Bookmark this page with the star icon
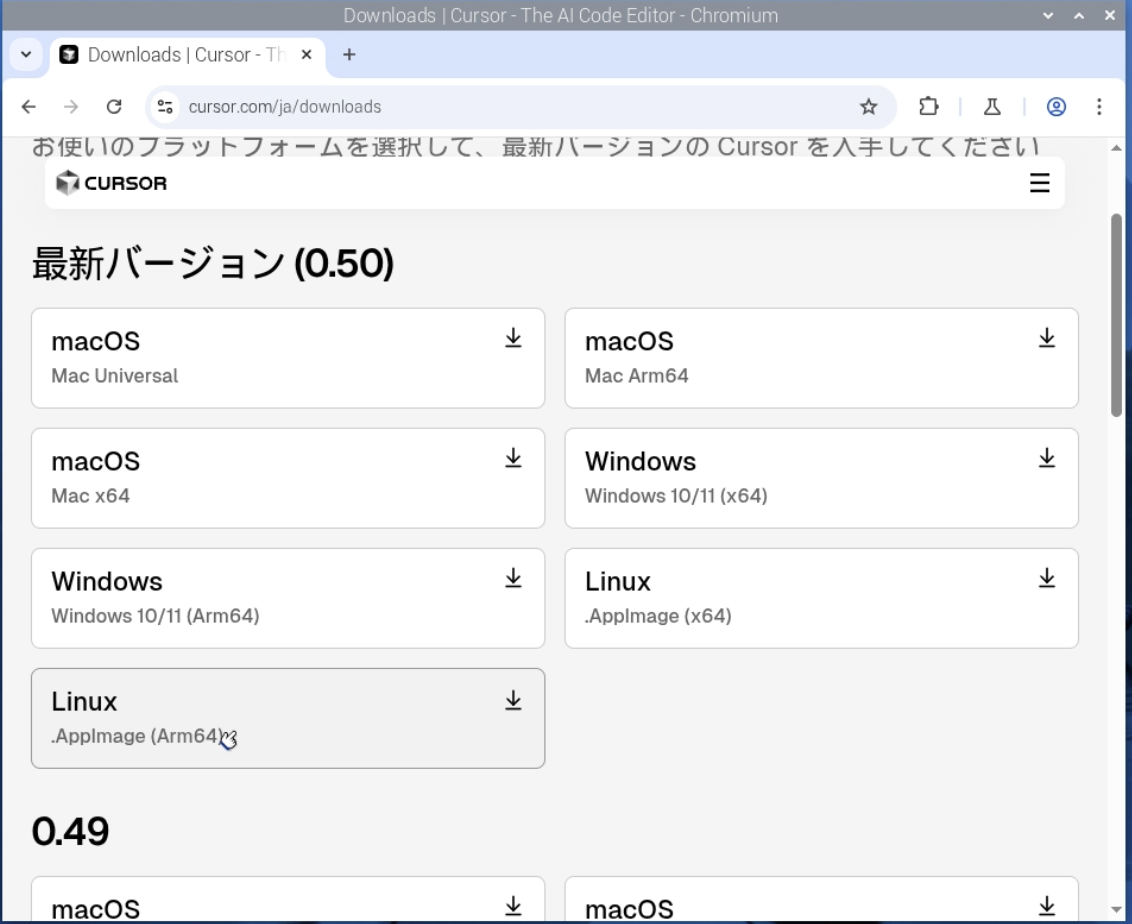Viewport: 1132px width, 924px height. tap(868, 107)
